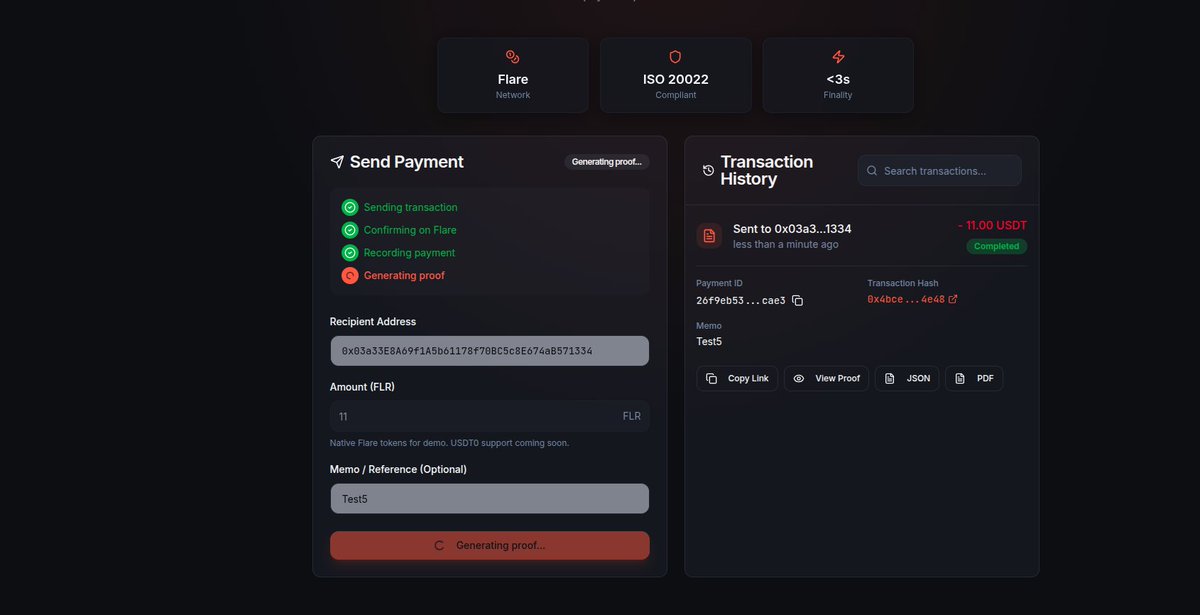Viewport: 1200px width, 615px height.
Task: Click the ISO 20022 shield icon
Action: point(675,57)
